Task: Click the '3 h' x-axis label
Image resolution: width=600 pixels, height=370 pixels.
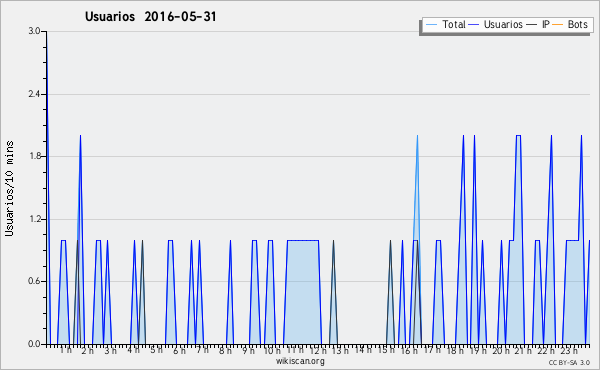Action: (111, 350)
